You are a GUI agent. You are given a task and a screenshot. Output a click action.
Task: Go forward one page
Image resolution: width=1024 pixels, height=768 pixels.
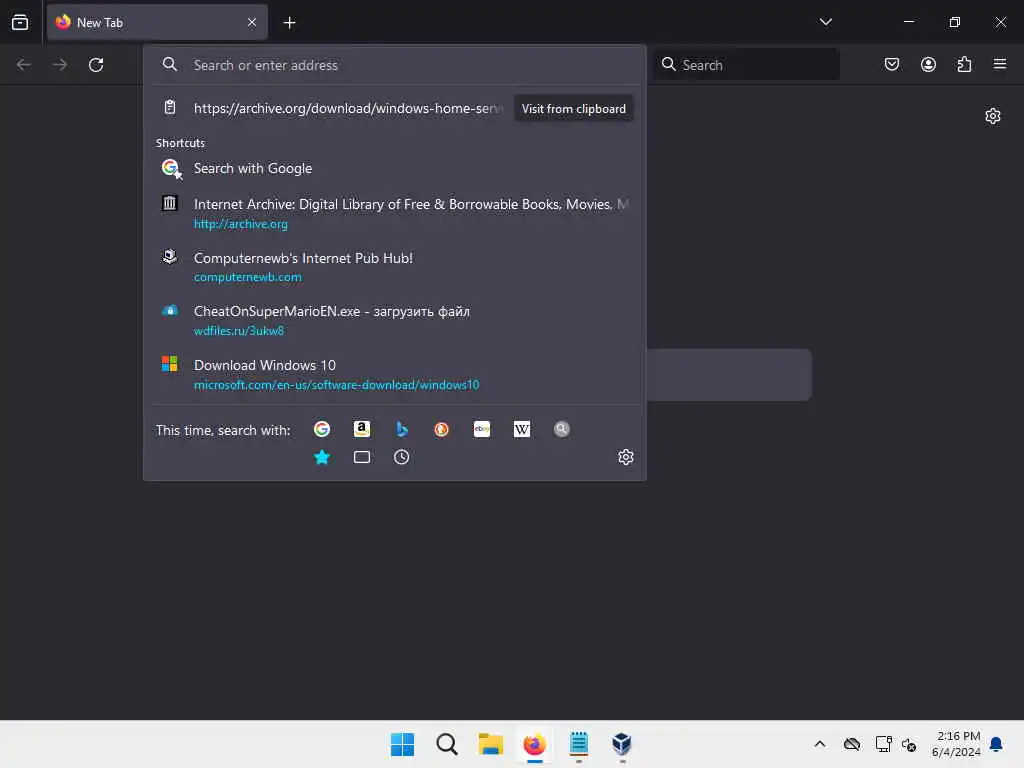60,65
